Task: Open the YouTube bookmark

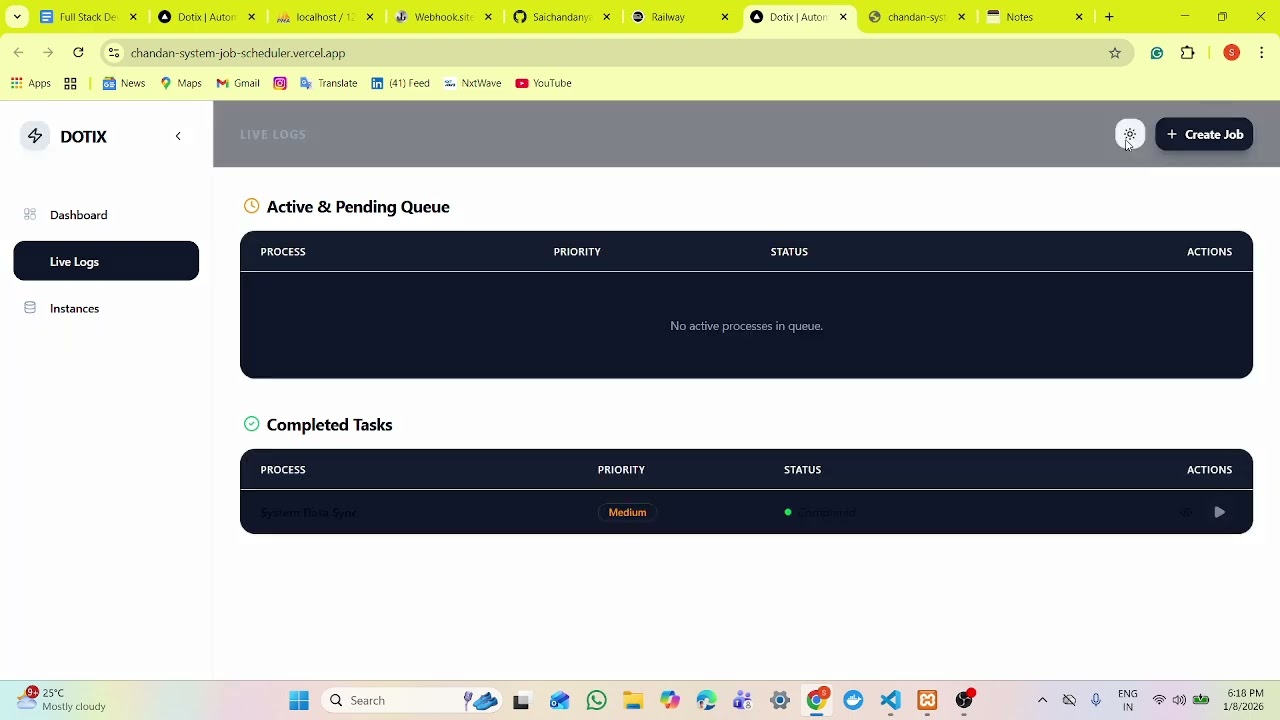Action: point(543,83)
